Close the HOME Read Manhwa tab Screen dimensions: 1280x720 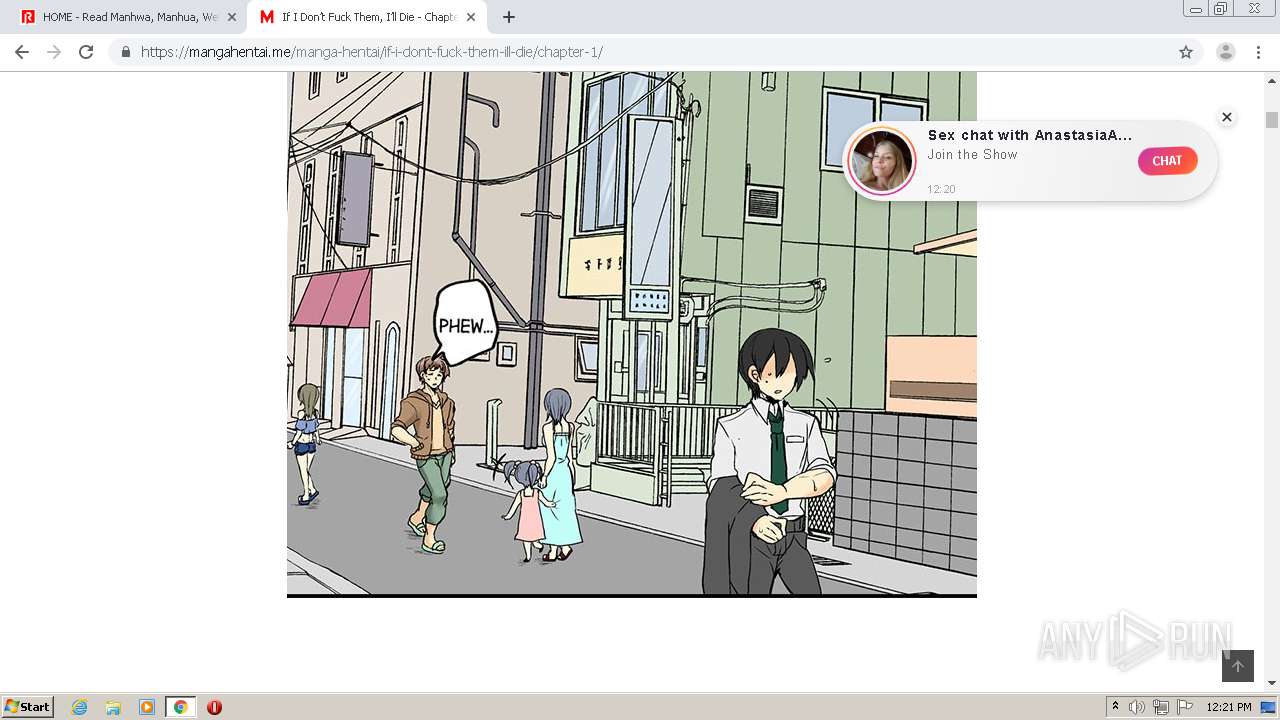point(232,17)
